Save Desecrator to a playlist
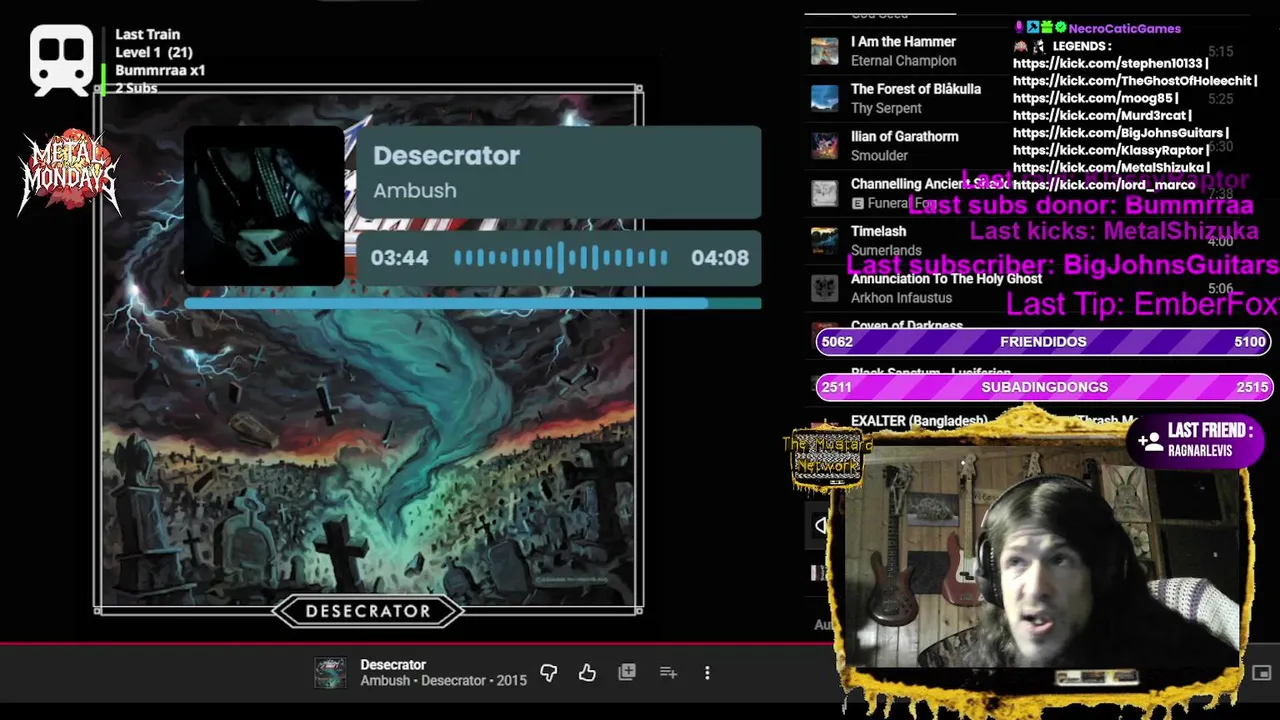 668,673
